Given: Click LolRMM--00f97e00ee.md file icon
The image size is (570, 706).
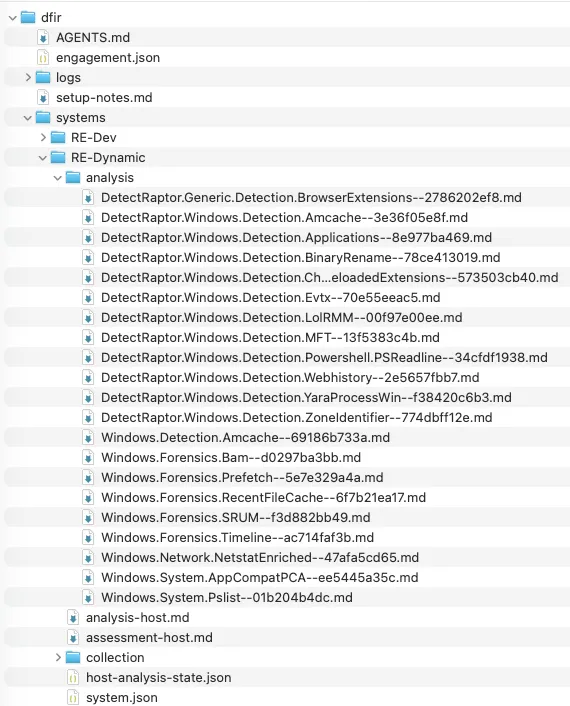Looking at the screenshot, I should click(x=88, y=317).
